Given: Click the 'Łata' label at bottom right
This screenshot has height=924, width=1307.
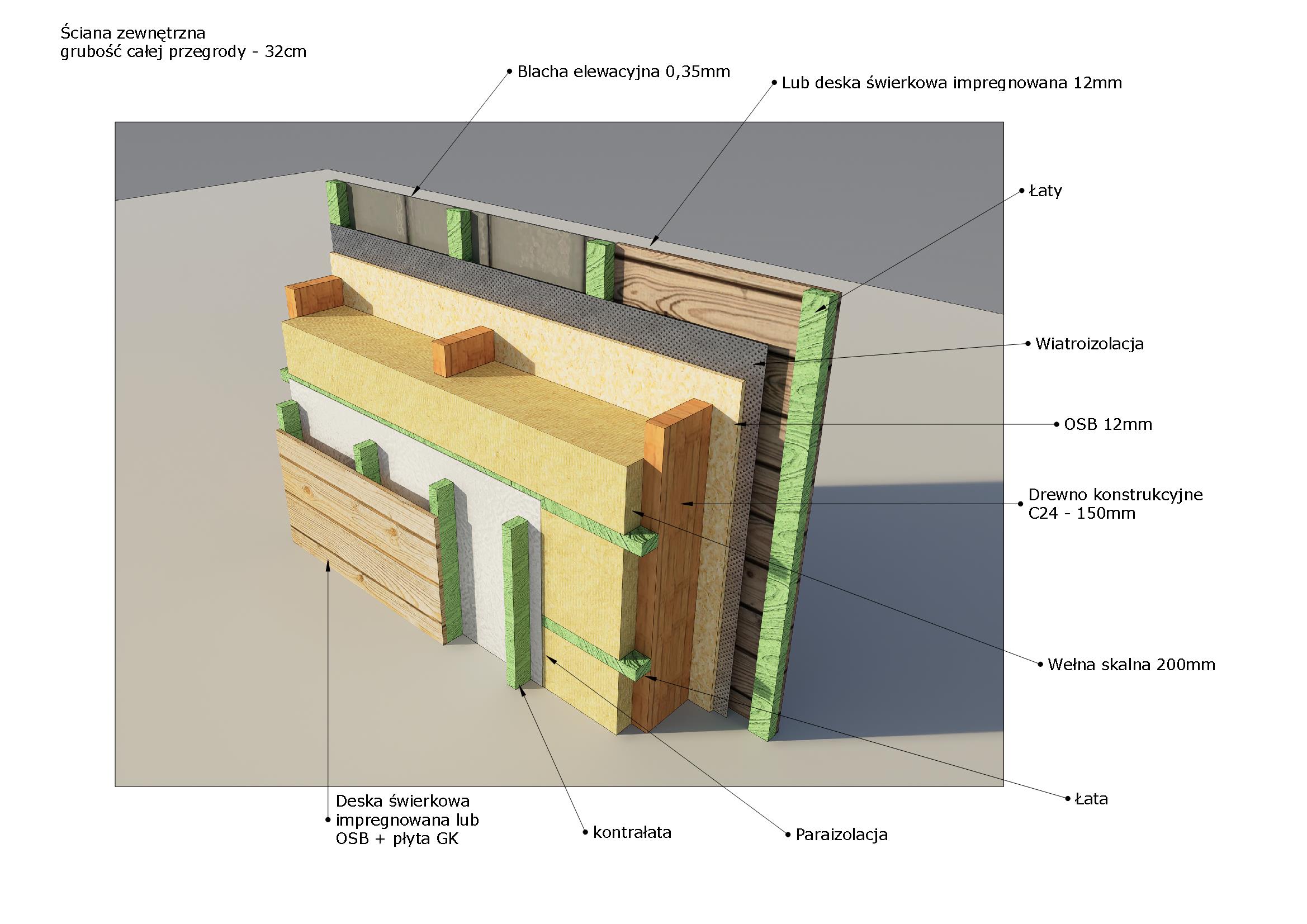Looking at the screenshot, I should click(x=1091, y=799).
